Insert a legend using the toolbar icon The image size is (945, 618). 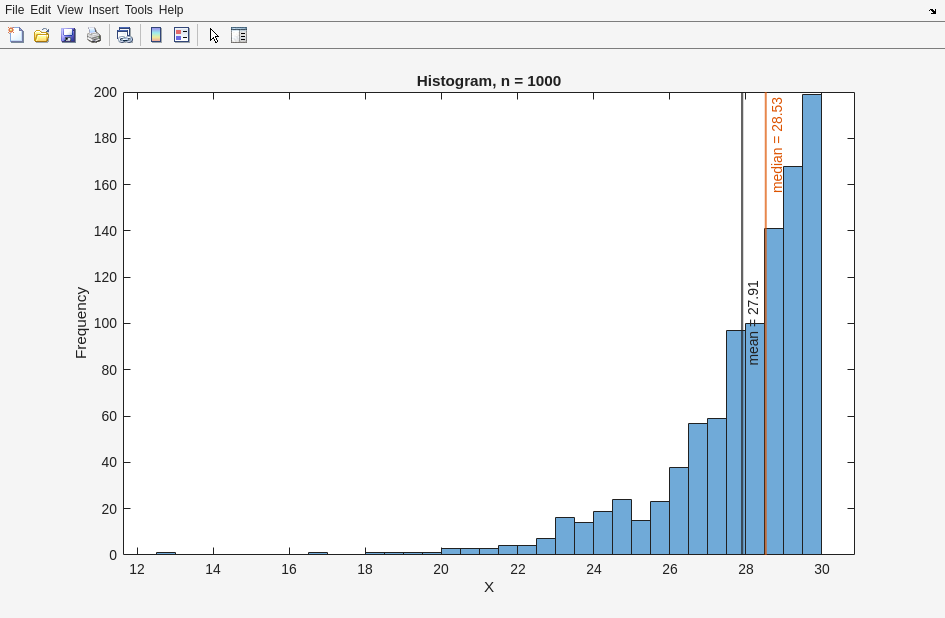pos(181,35)
